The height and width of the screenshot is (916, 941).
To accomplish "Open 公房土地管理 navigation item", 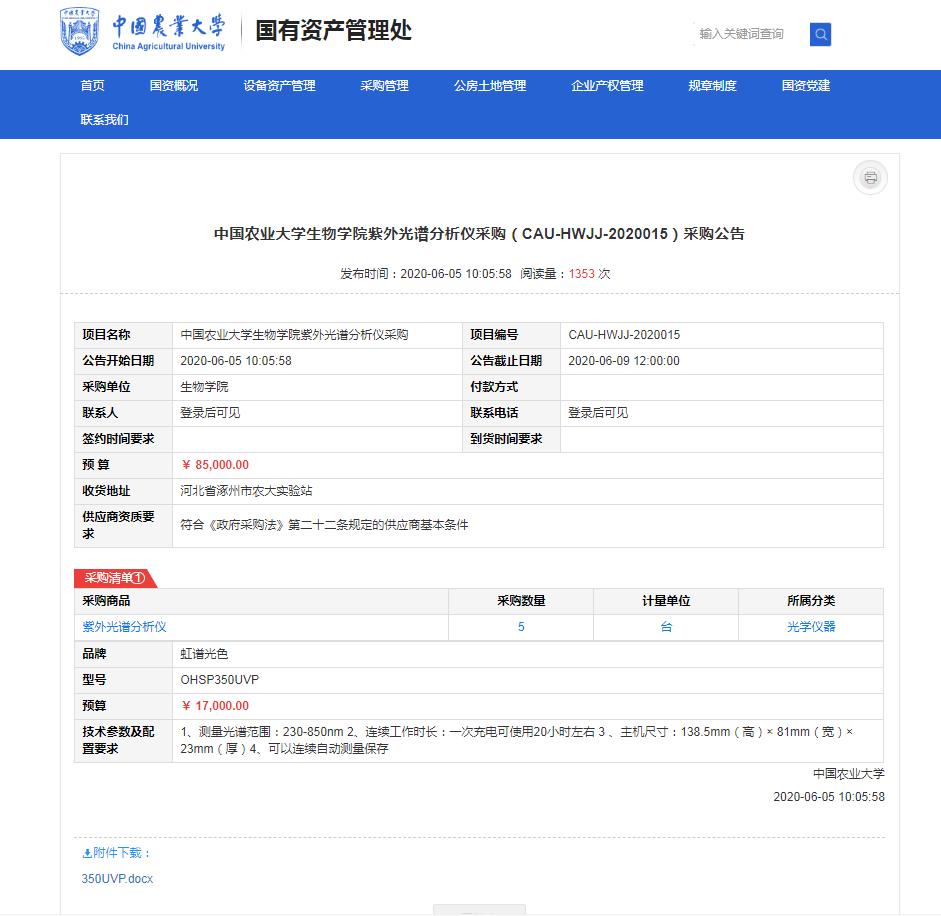I will click(x=489, y=86).
